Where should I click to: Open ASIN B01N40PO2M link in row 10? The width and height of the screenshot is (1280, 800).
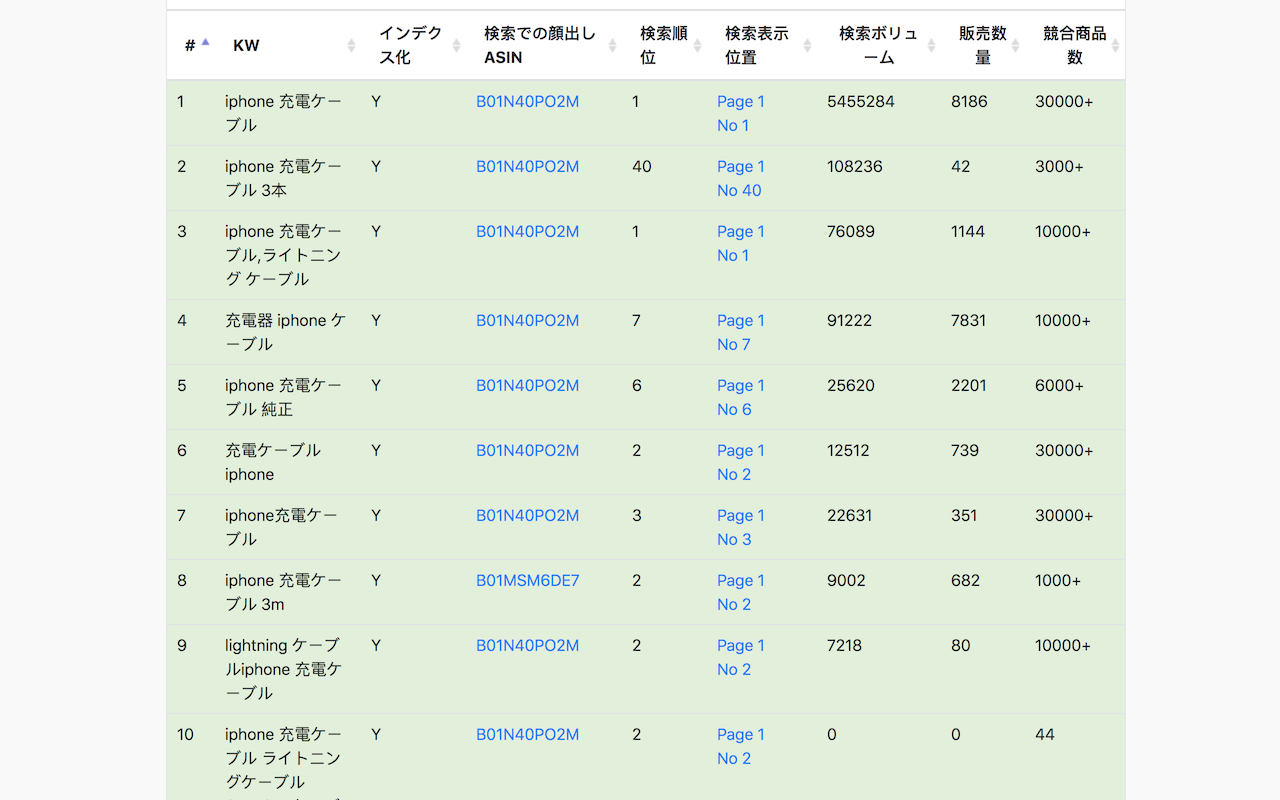coord(527,734)
